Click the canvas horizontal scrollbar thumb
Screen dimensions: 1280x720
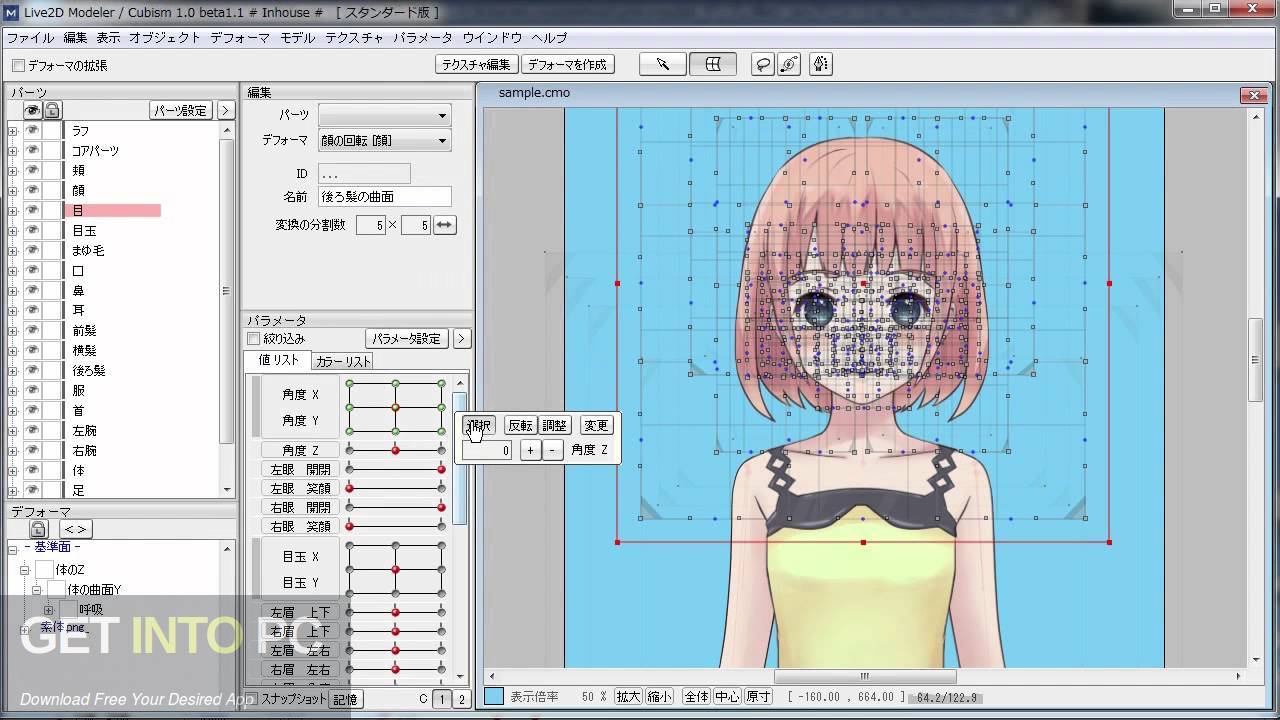coord(865,676)
